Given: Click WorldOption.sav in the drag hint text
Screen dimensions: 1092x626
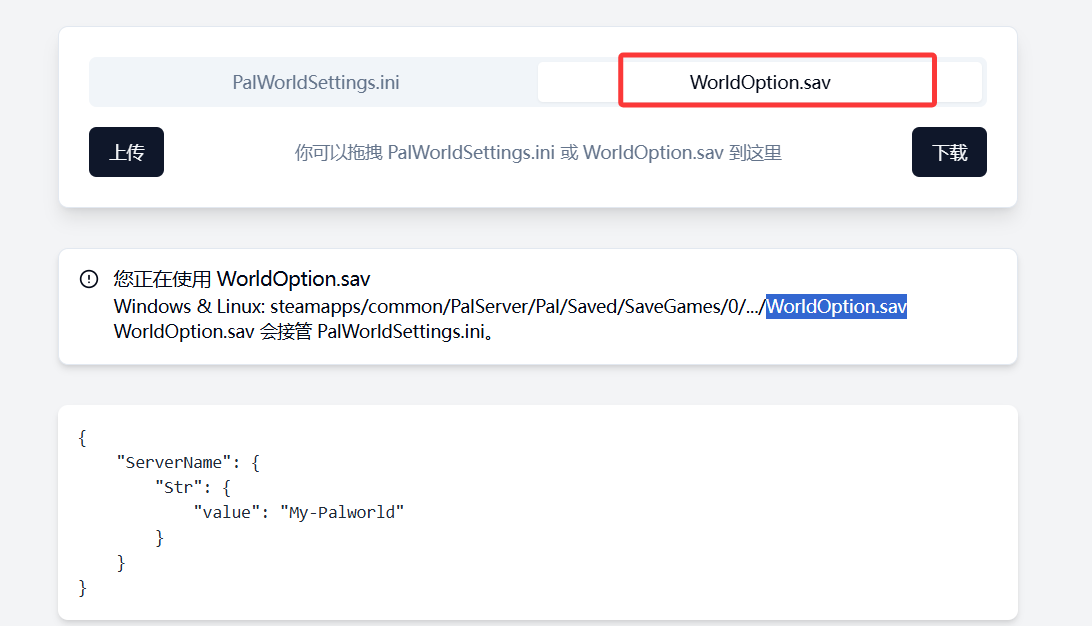Looking at the screenshot, I should coord(653,153).
